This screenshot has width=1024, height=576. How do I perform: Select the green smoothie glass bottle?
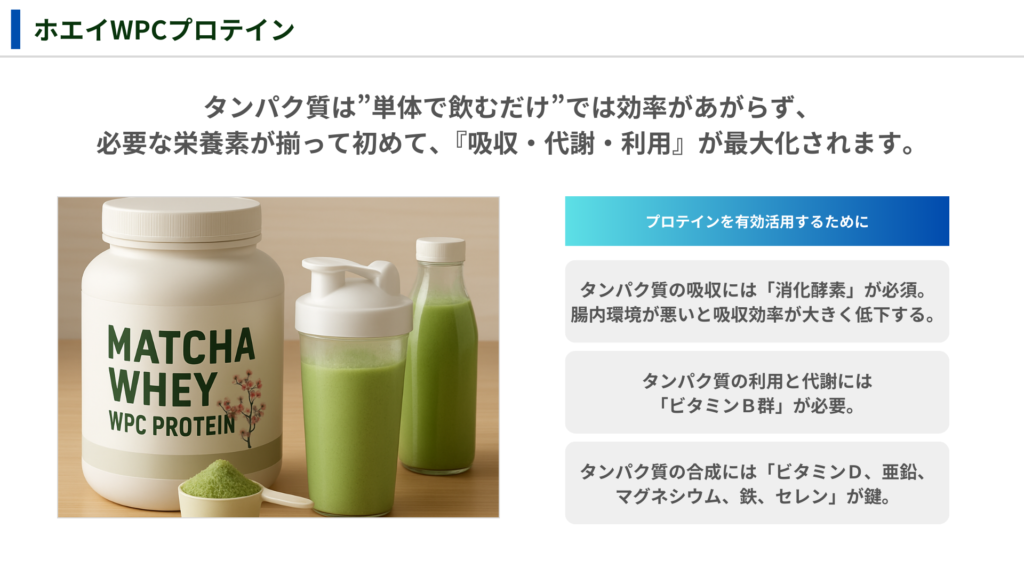click(439, 355)
